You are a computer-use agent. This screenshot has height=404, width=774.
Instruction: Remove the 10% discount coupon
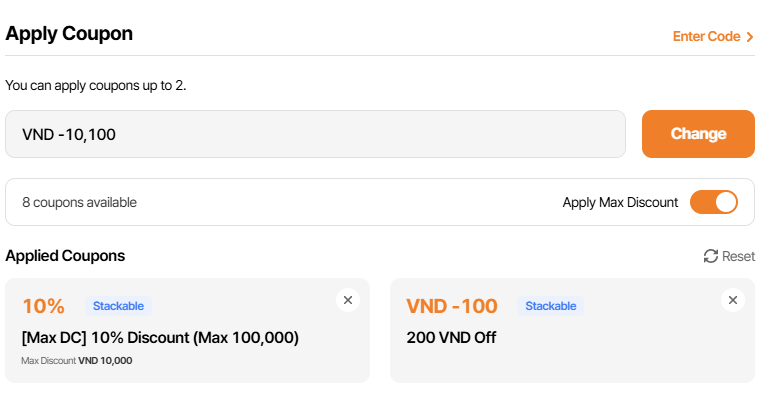(x=347, y=299)
